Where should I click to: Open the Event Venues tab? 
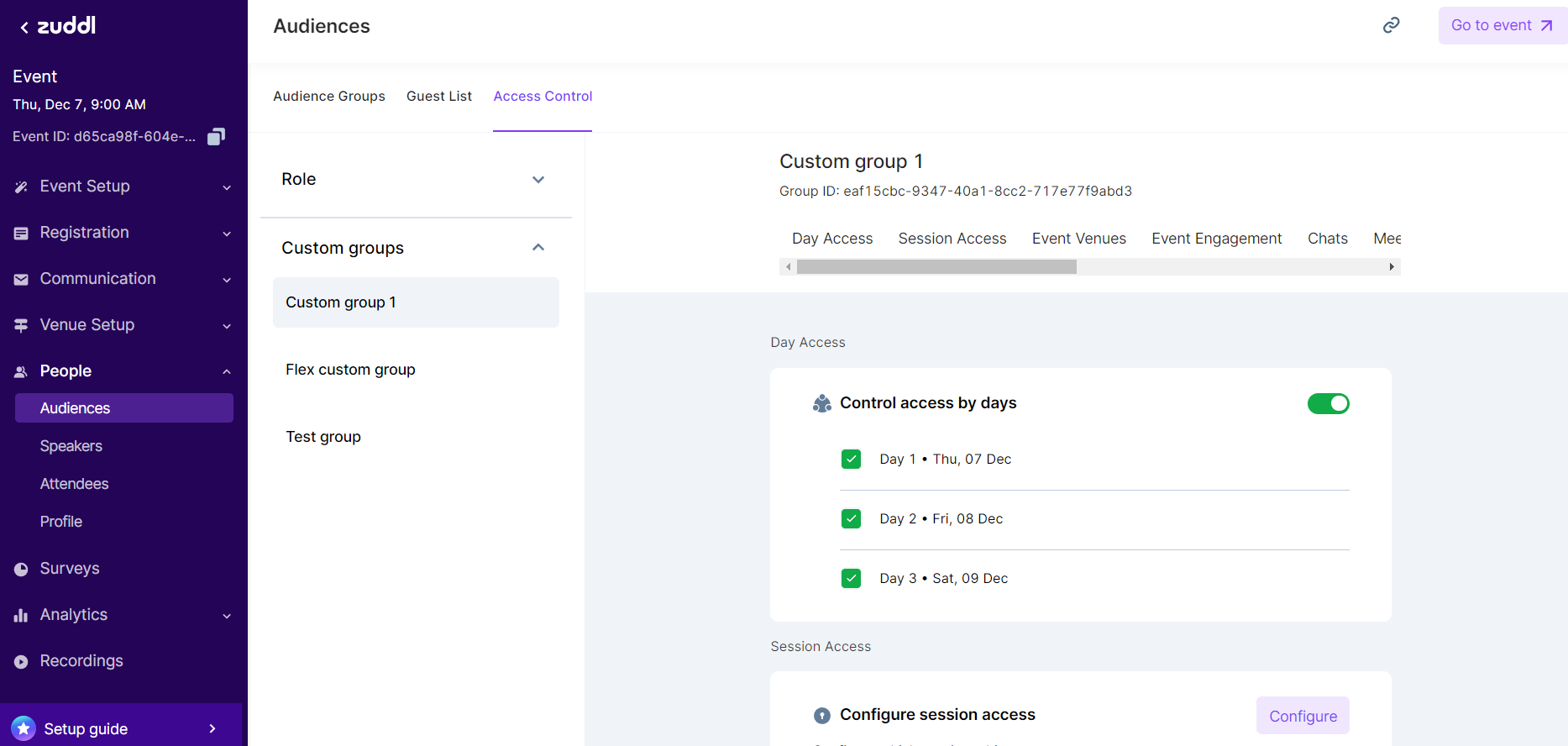(1078, 239)
